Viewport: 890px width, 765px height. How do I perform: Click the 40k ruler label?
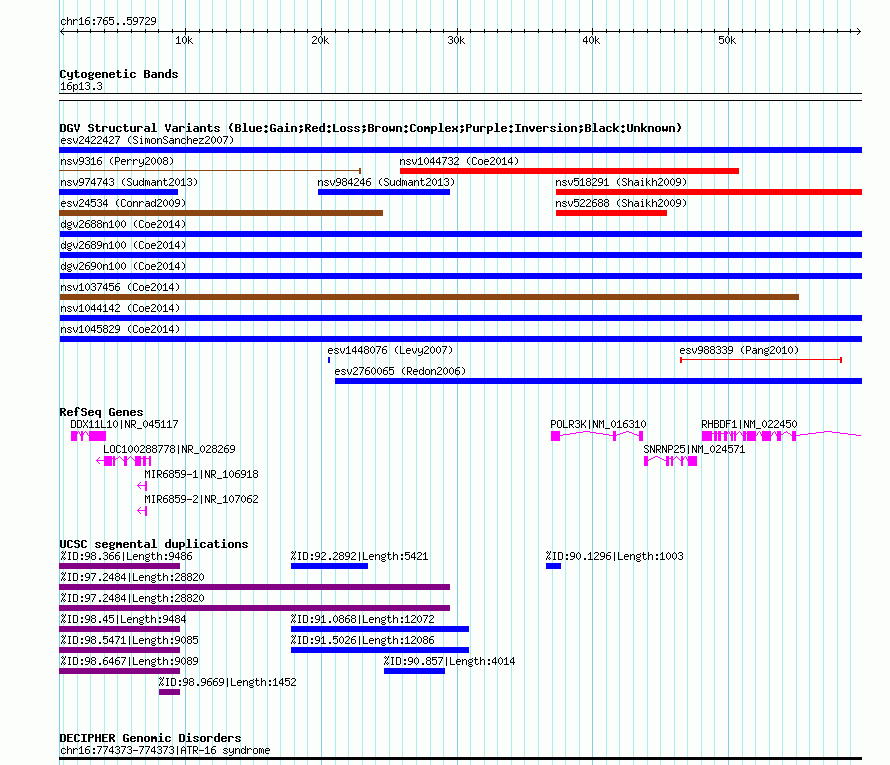click(x=591, y=40)
